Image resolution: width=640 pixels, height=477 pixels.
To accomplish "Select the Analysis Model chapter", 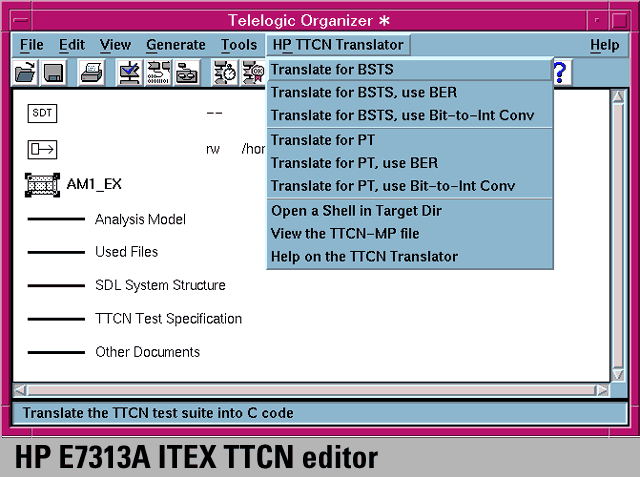I will 140,219.
